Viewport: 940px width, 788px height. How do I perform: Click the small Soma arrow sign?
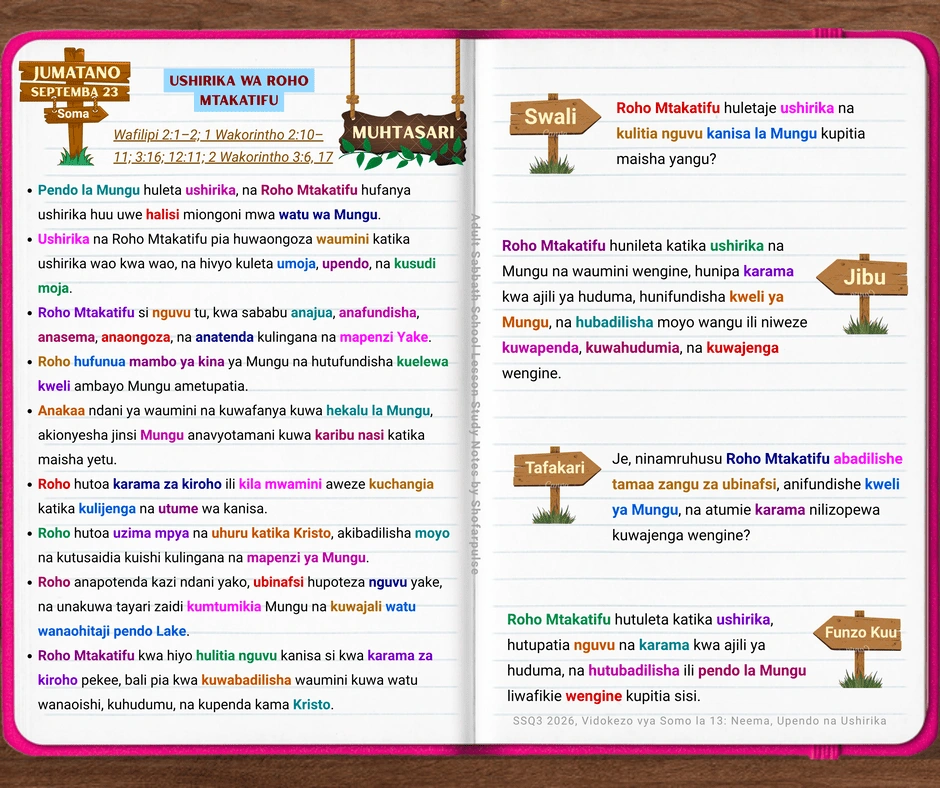76,114
